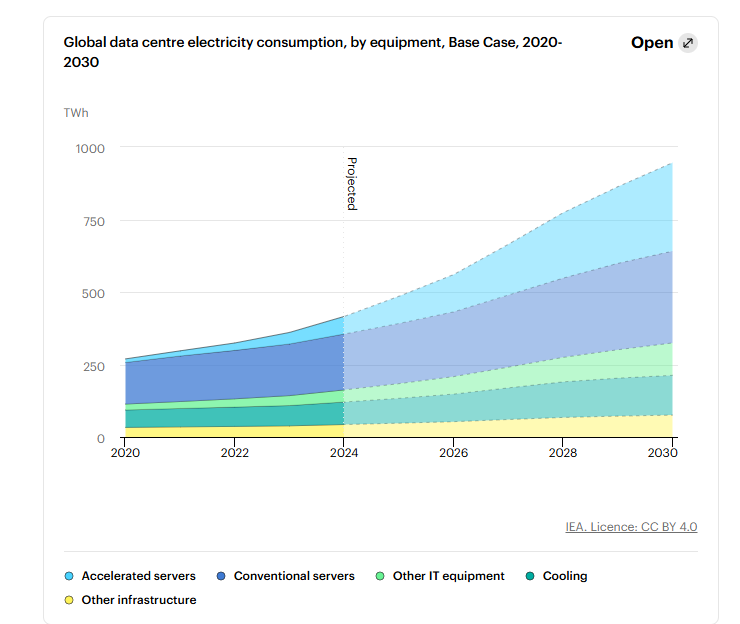Toggle the Conventional servers legend dot
Screen dimensions: 740x624
220,576
